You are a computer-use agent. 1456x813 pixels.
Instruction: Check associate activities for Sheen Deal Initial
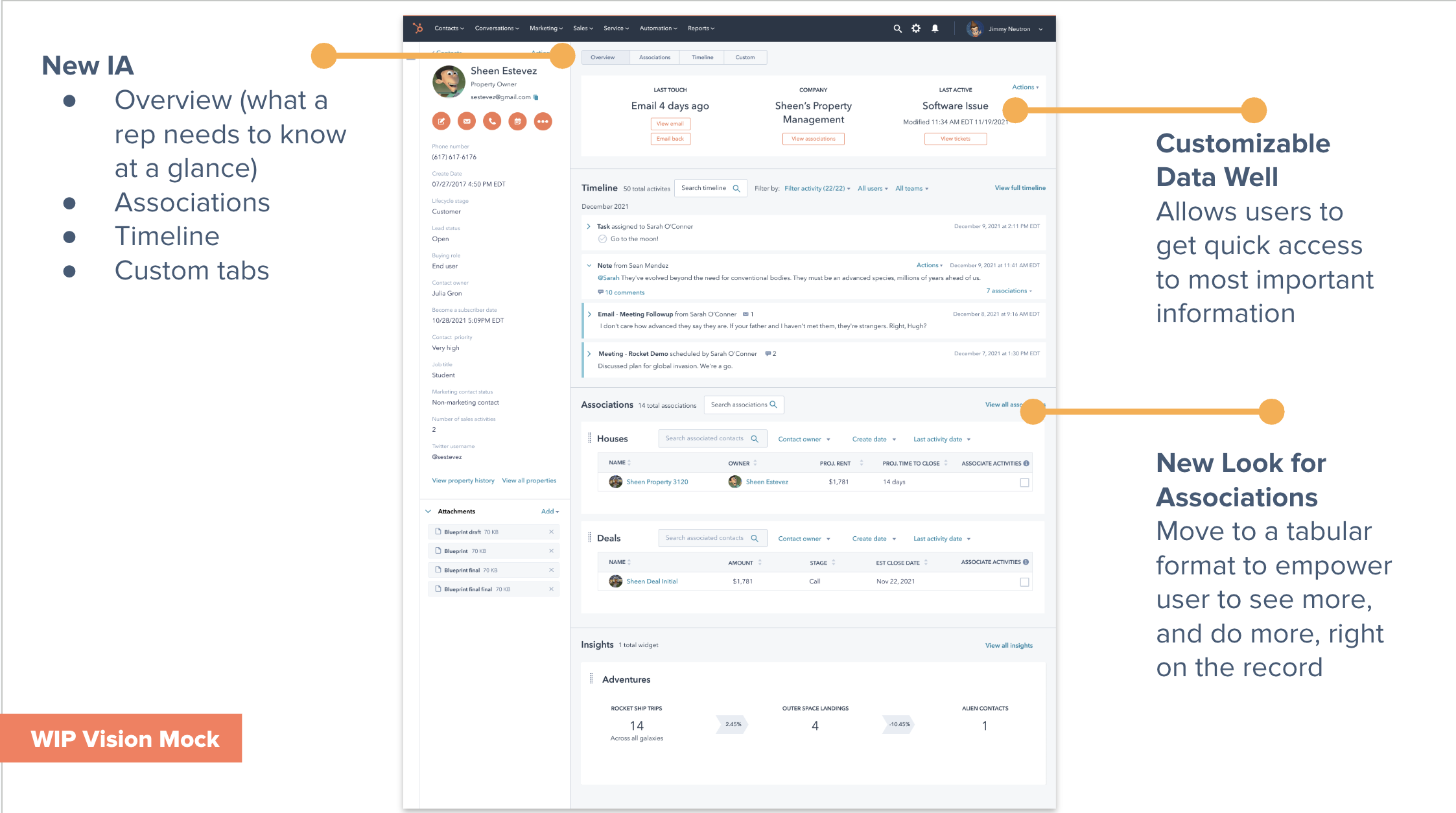click(x=1024, y=582)
